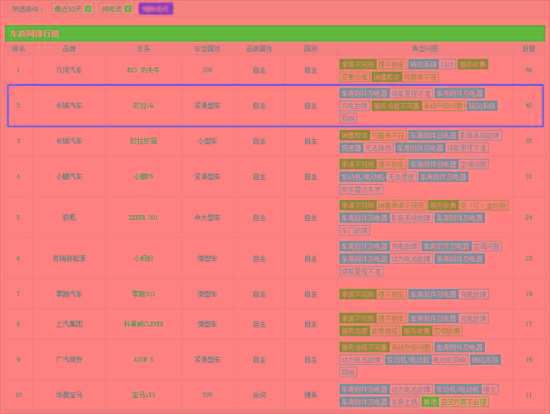Click the 定(订)金纠纷 tag in ZEEKR 001 row

coord(483,205)
